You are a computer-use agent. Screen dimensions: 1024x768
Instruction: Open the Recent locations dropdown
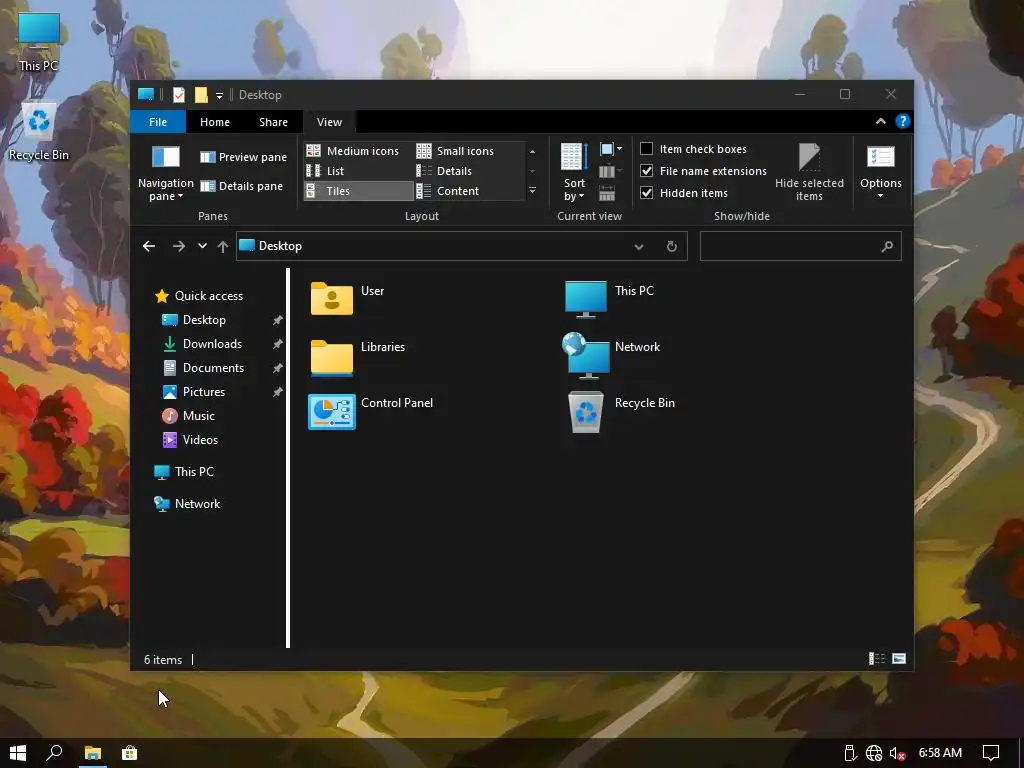[x=202, y=246]
